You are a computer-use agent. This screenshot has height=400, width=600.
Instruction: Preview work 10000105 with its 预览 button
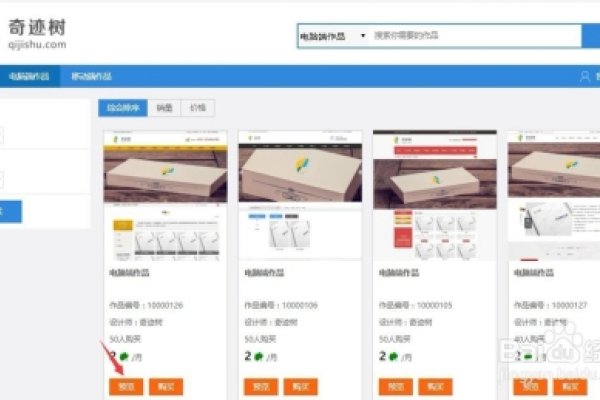(x=396, y=387)
